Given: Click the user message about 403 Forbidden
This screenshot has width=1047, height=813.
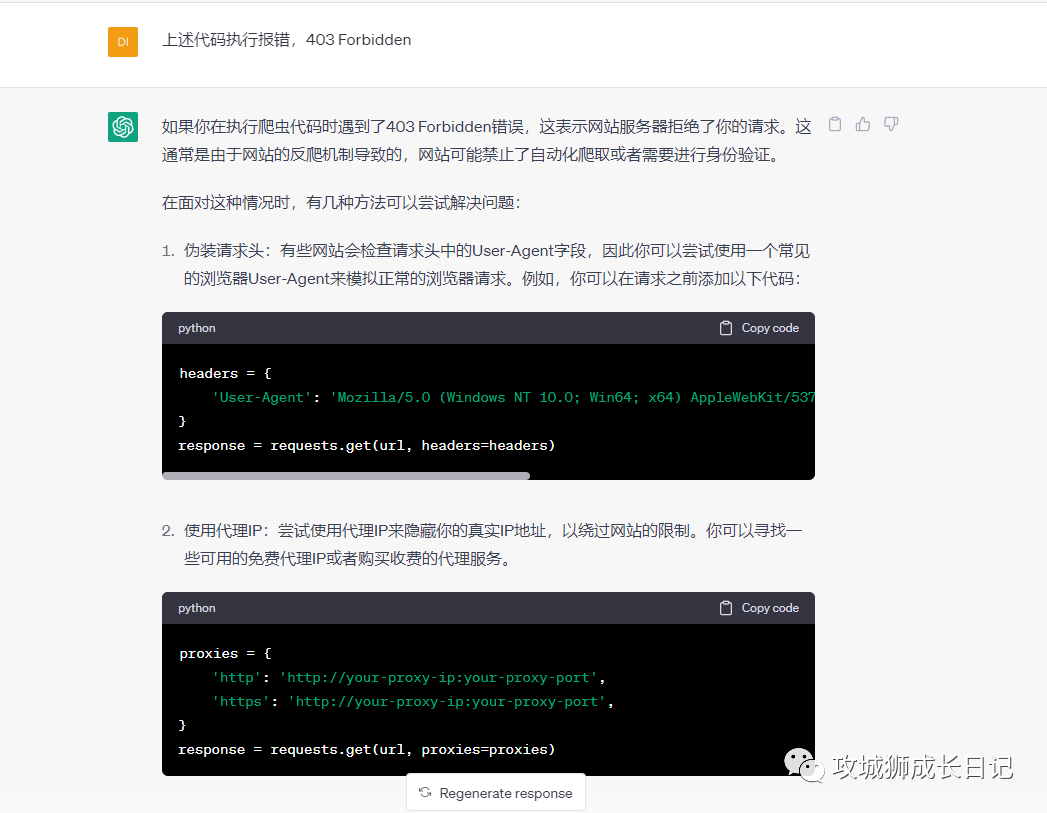Looking at the screenshot, I should click(287, 40).
